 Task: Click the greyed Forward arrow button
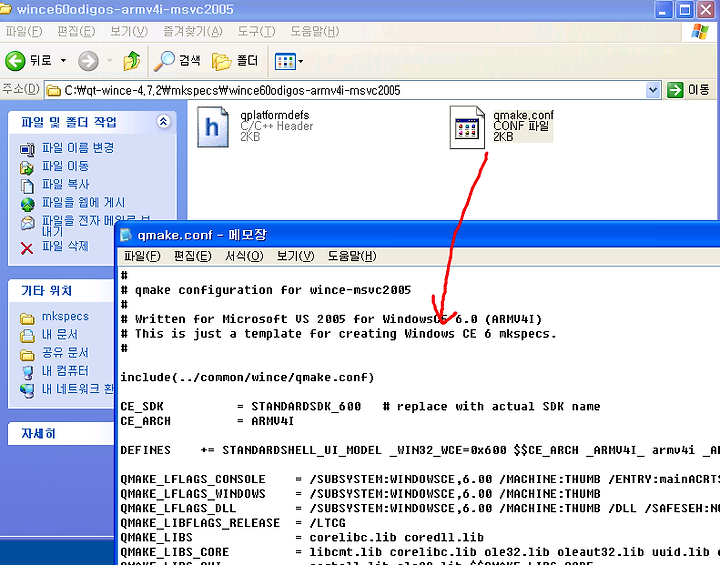[x=88, y=61]
